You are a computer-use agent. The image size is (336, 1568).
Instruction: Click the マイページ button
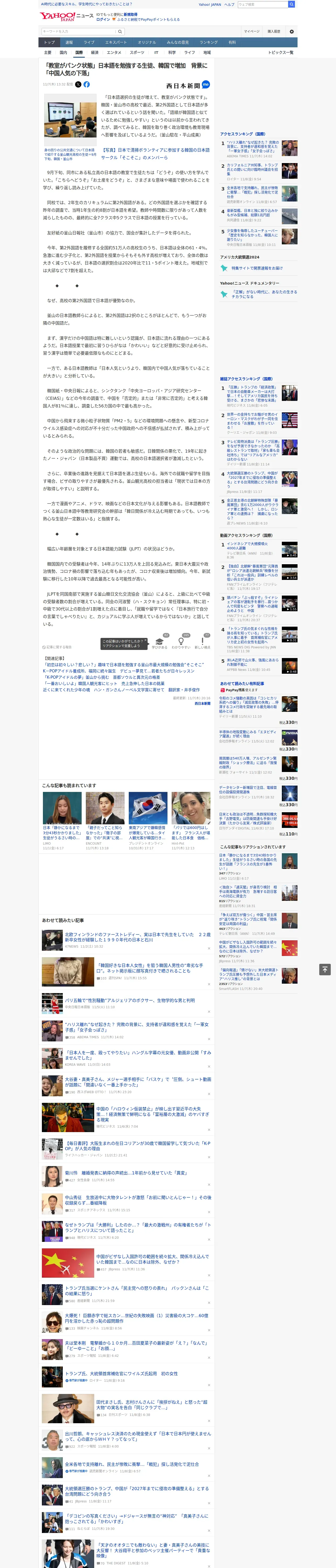252,32
